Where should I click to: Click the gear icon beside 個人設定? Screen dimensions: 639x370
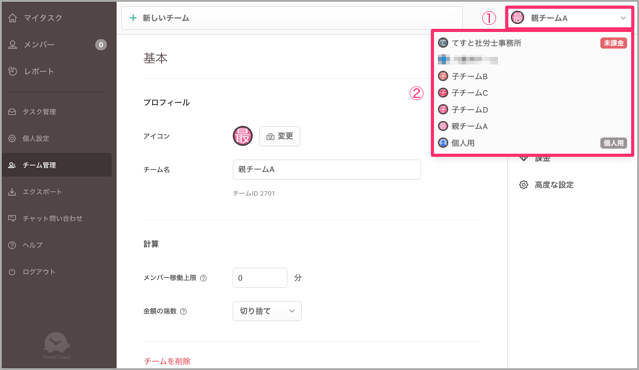point(12,139)
